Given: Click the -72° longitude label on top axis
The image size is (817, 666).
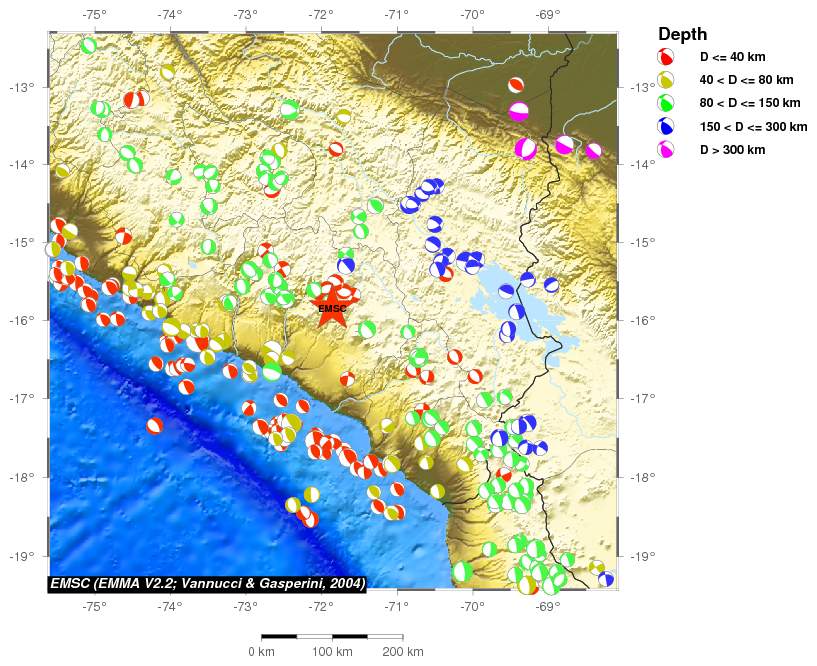Looking at the screenshot, I should pos(320,15).
